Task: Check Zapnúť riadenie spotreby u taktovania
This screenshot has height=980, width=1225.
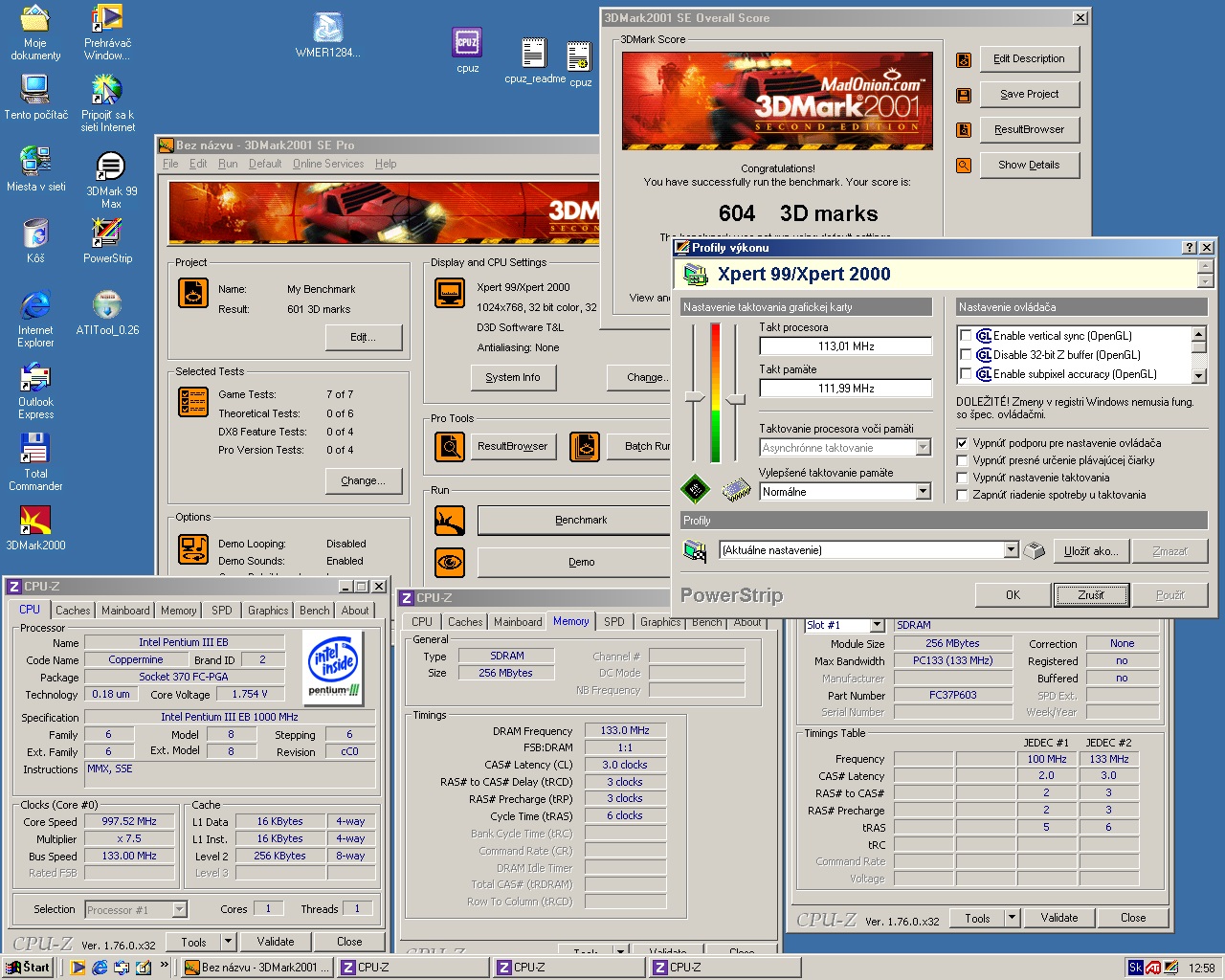Action: (963, 495)
